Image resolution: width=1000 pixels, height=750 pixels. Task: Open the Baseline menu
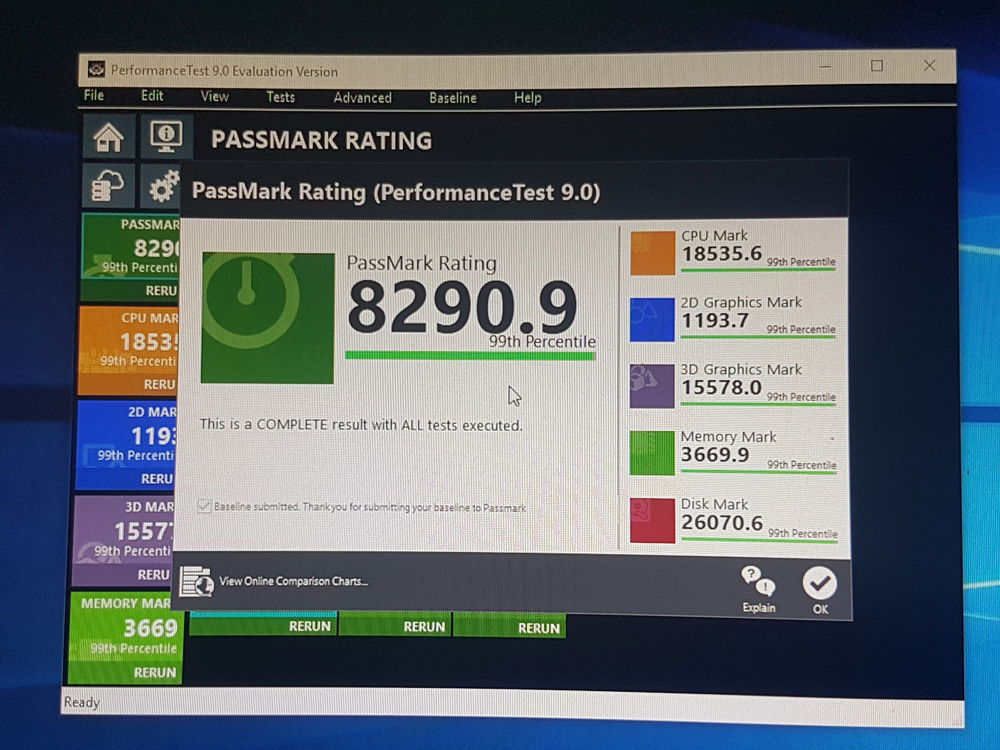pyautogui.click(x=452, y=98)
